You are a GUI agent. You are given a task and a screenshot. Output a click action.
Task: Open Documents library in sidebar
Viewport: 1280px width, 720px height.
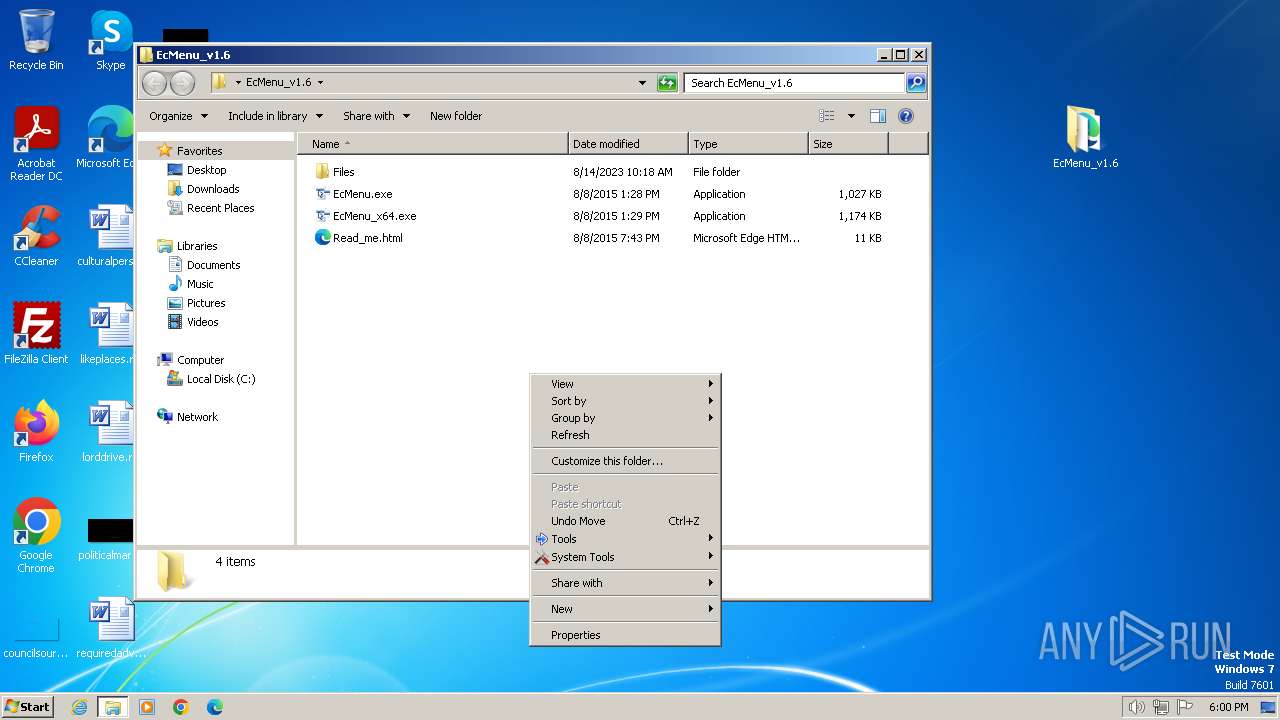[x=213, y=265]
